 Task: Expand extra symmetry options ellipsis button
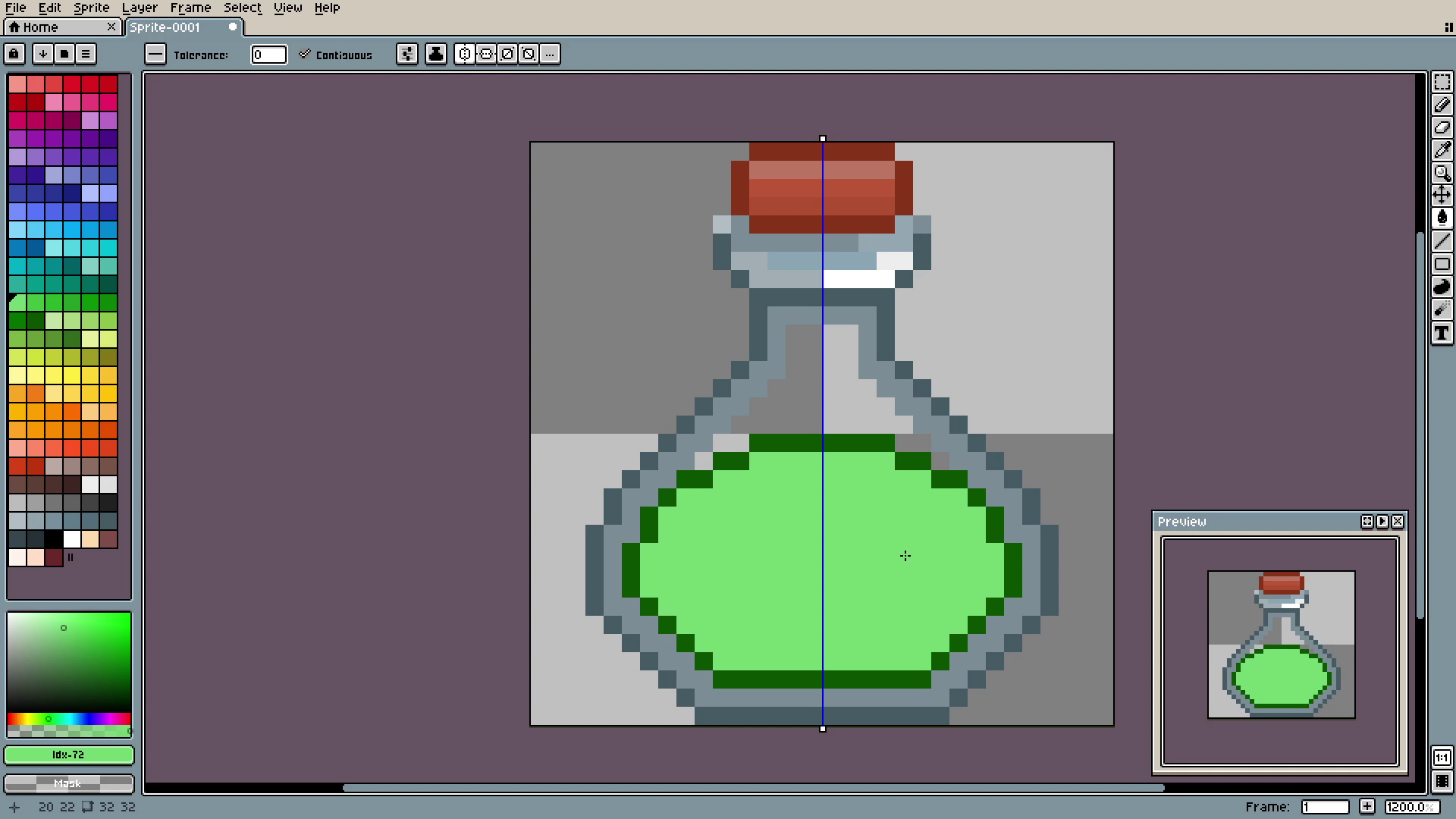[x=551, y=54]
